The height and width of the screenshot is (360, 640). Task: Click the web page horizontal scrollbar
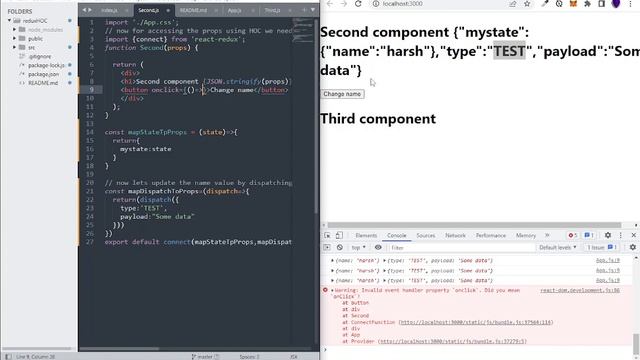coord(474,225)
